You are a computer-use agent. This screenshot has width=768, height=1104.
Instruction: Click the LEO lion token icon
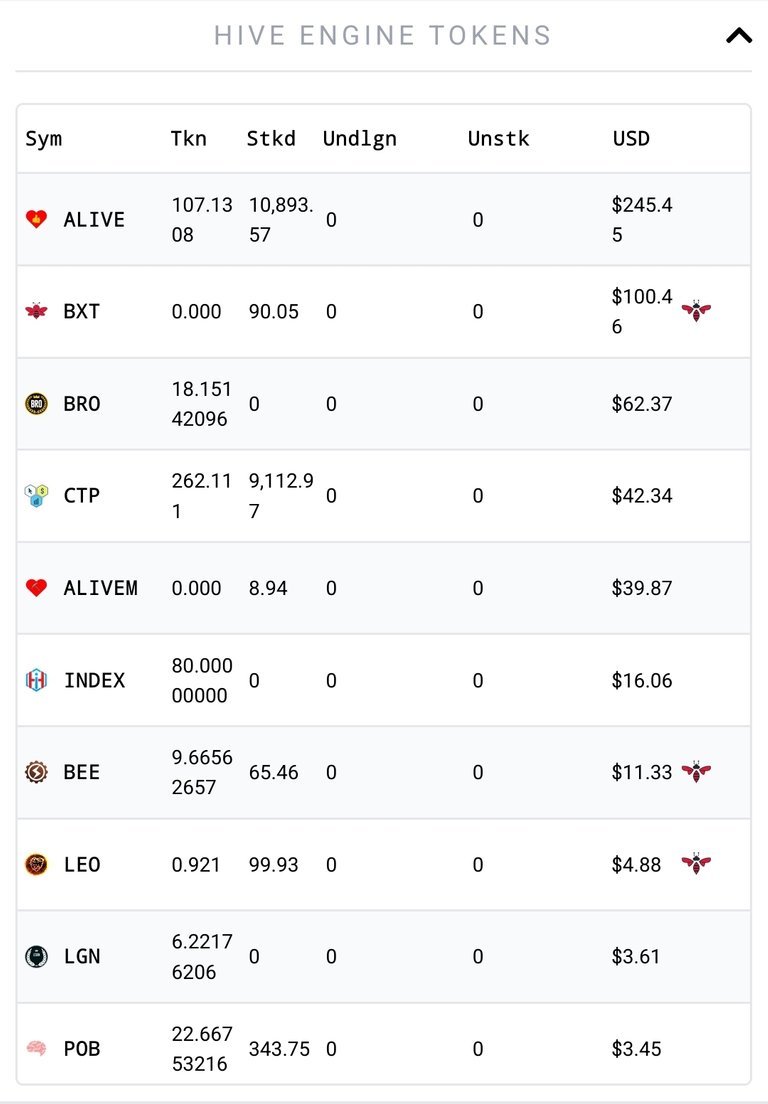coord(37,864)
